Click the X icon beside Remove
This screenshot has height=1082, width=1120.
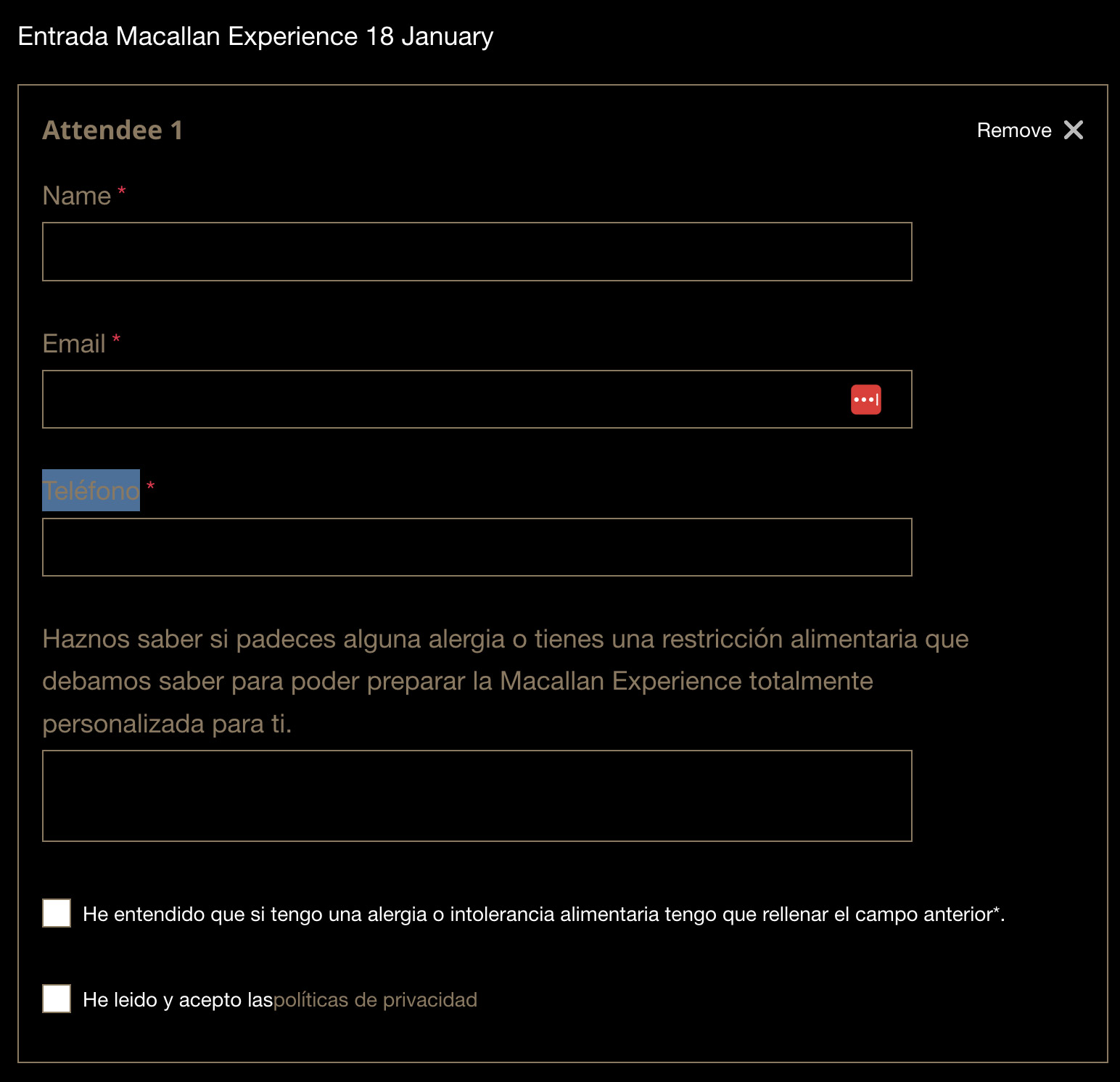(1073, 130)
